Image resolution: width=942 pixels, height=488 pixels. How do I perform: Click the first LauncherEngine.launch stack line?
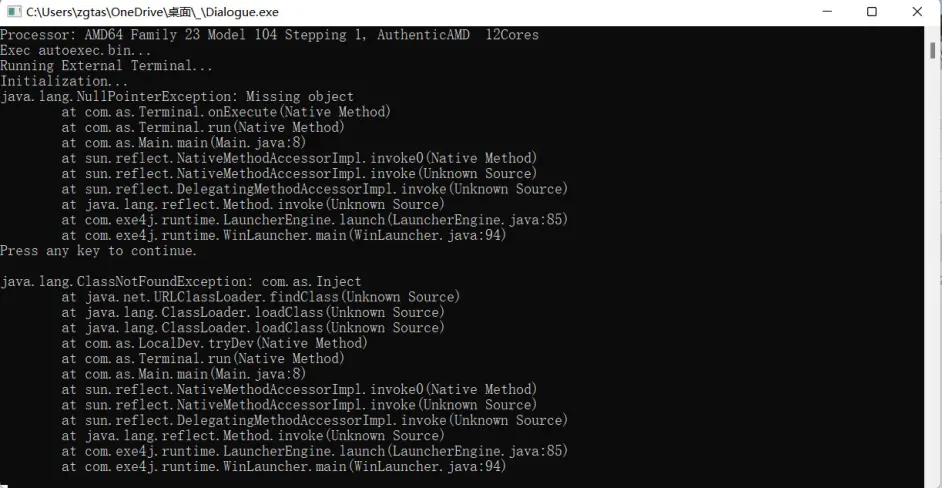pyautogui.click(x=314, y=220)
